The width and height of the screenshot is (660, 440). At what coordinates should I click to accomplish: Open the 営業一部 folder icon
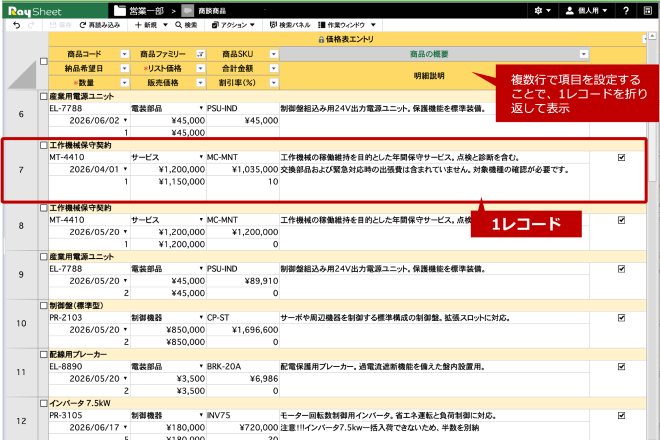120,11
